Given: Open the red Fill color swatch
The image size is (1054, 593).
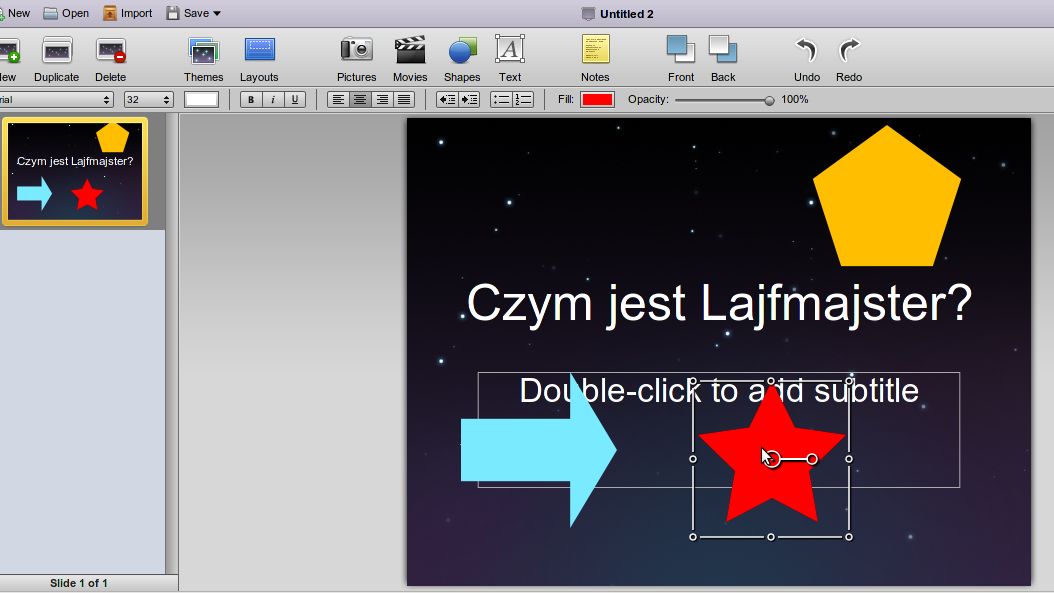Looking at the screenshot, I should point(597,99).
